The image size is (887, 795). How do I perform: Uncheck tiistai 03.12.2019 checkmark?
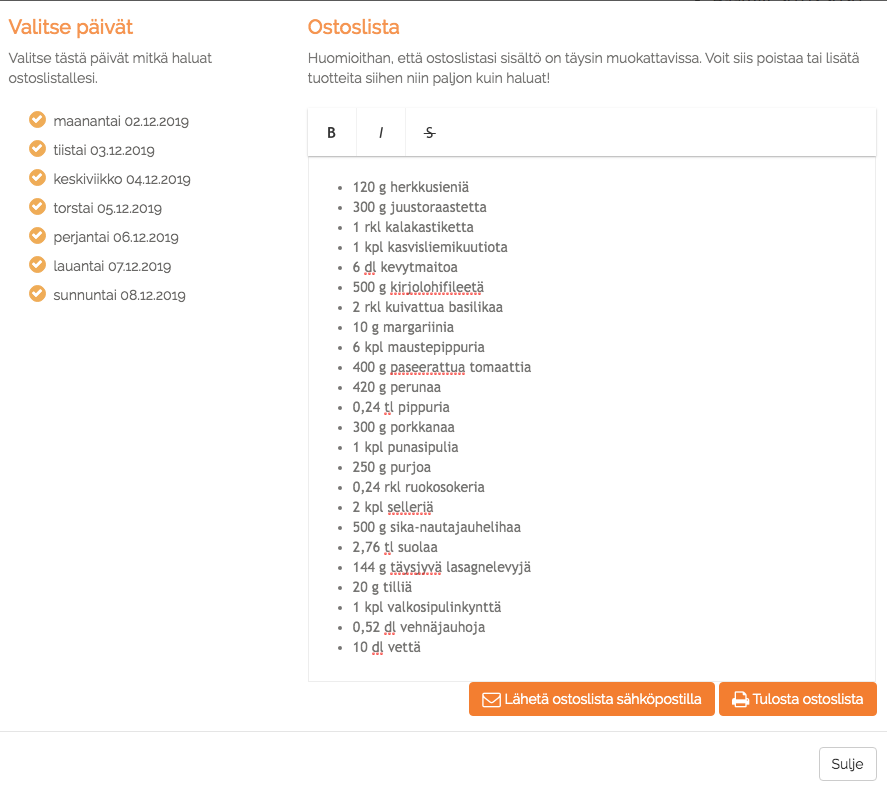point(37,149)
